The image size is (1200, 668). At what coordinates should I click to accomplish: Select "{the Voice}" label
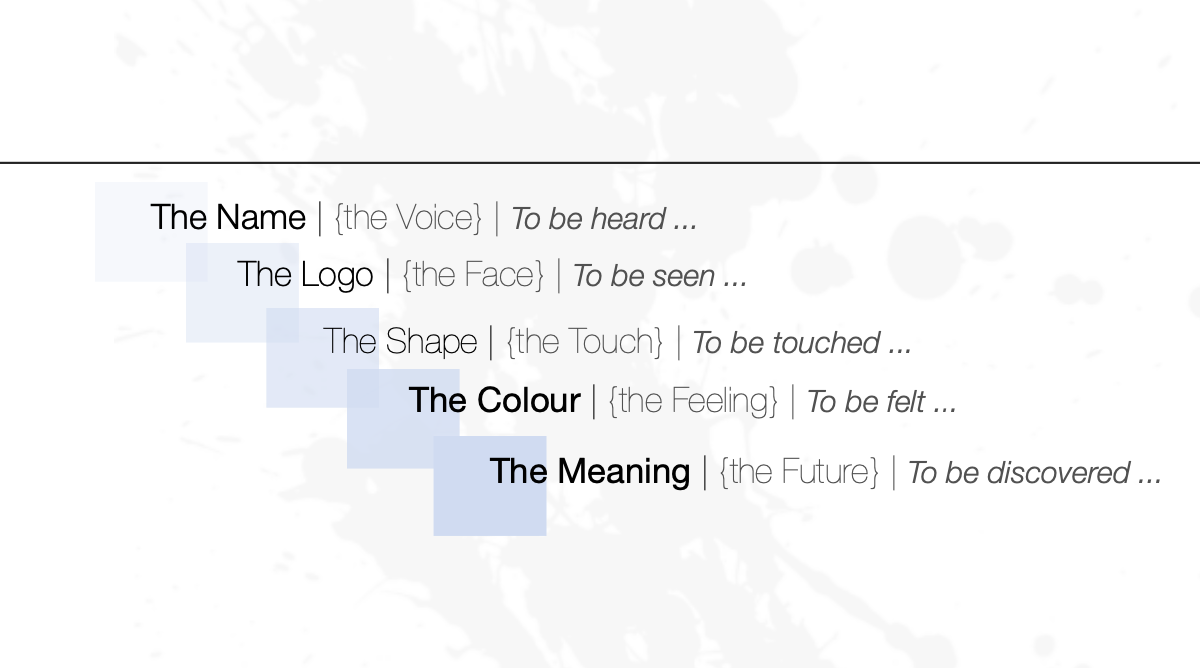(x=408, y=218)
